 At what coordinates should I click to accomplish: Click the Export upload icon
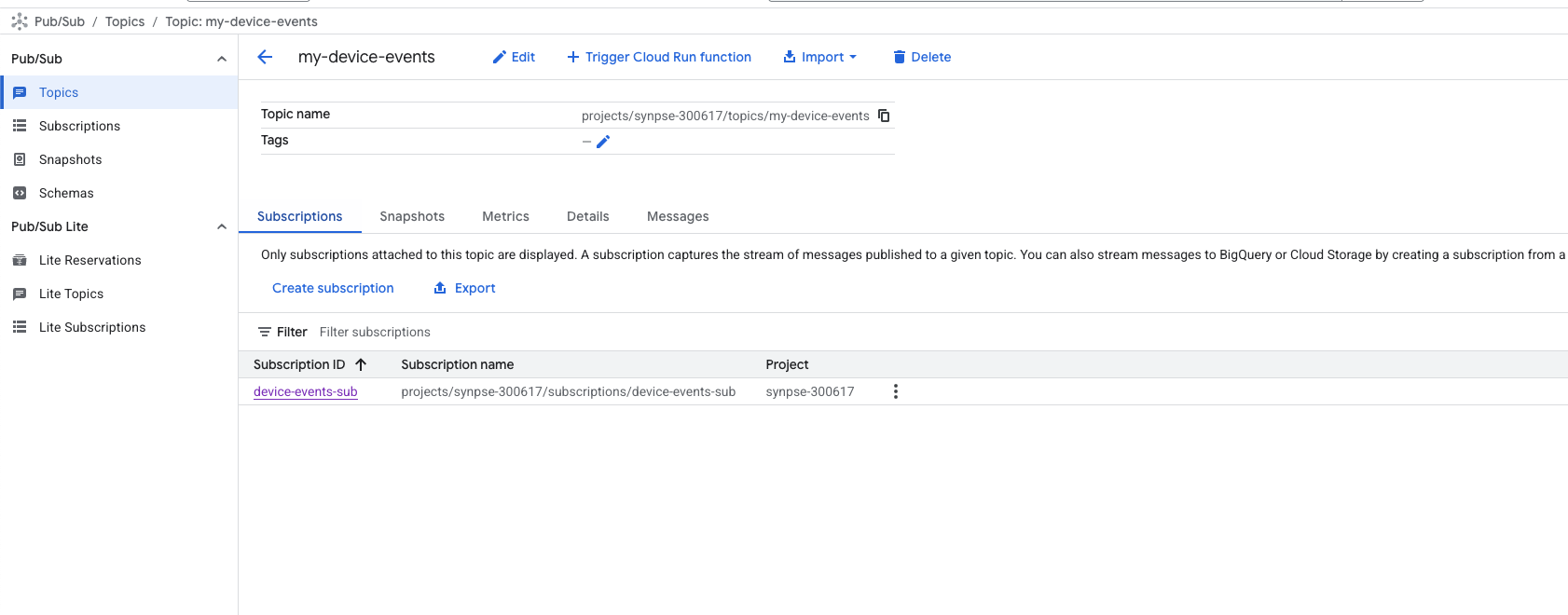pos(440,288)
